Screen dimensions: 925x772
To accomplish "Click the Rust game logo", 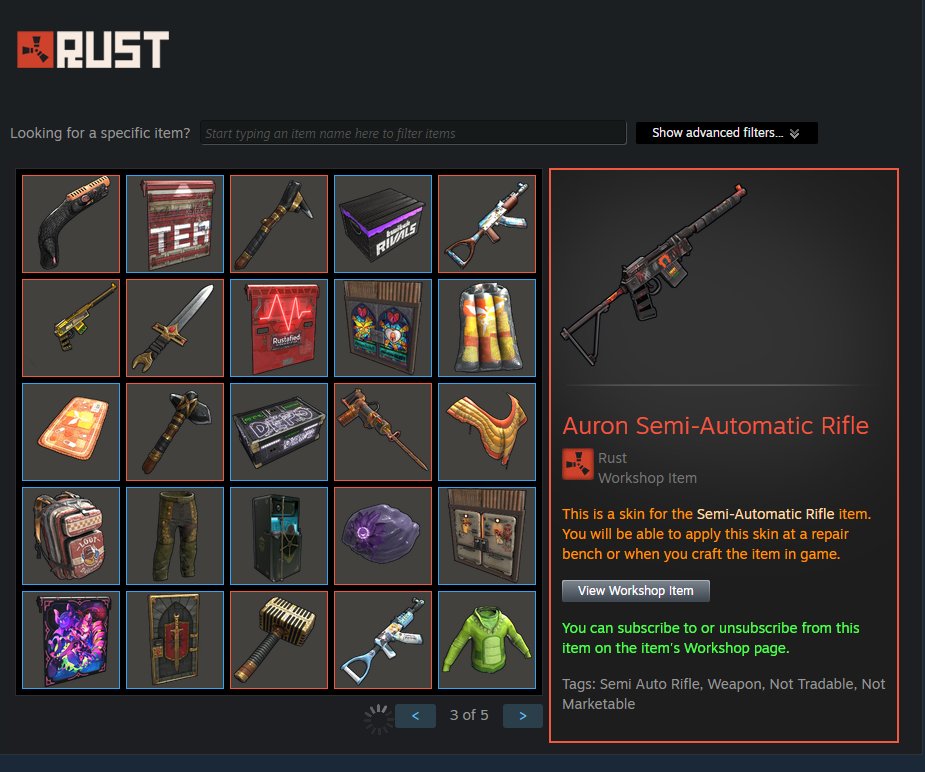I will point(93,50).
